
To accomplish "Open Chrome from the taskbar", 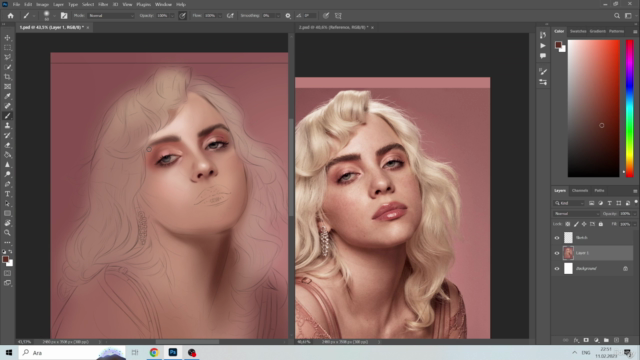I will [x=154, y=353].
